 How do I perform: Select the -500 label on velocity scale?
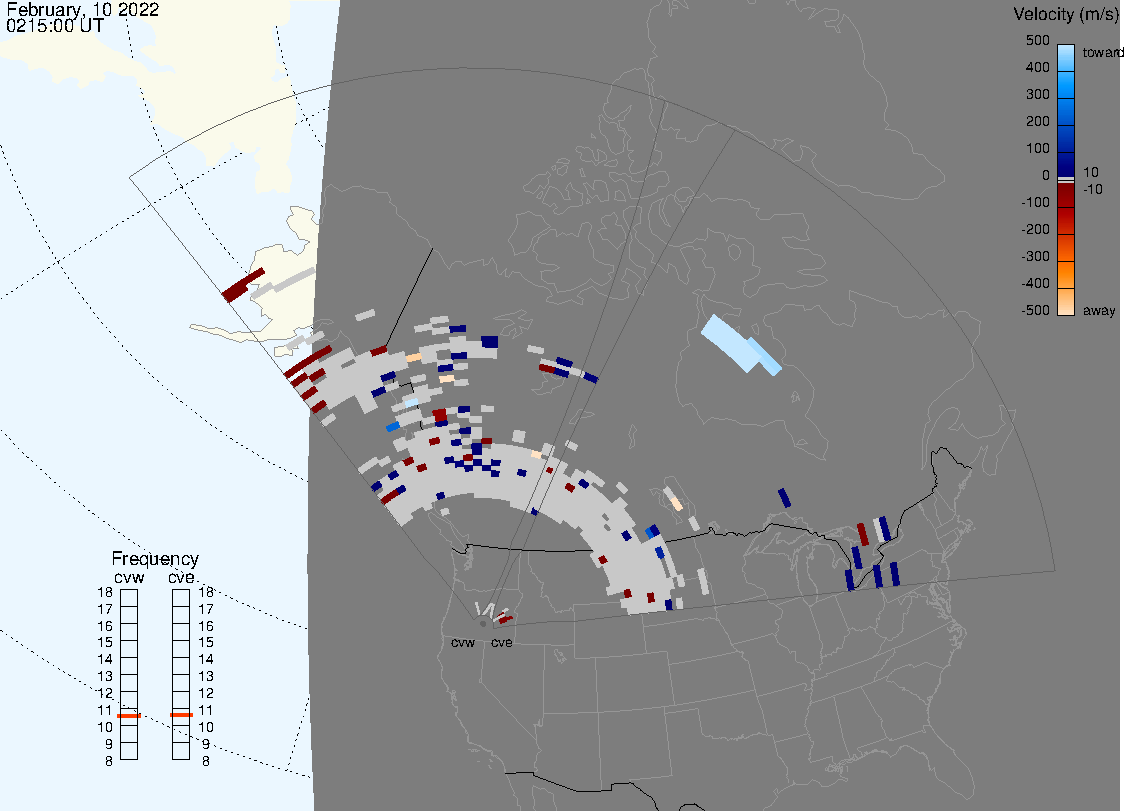pos(1035,310)
